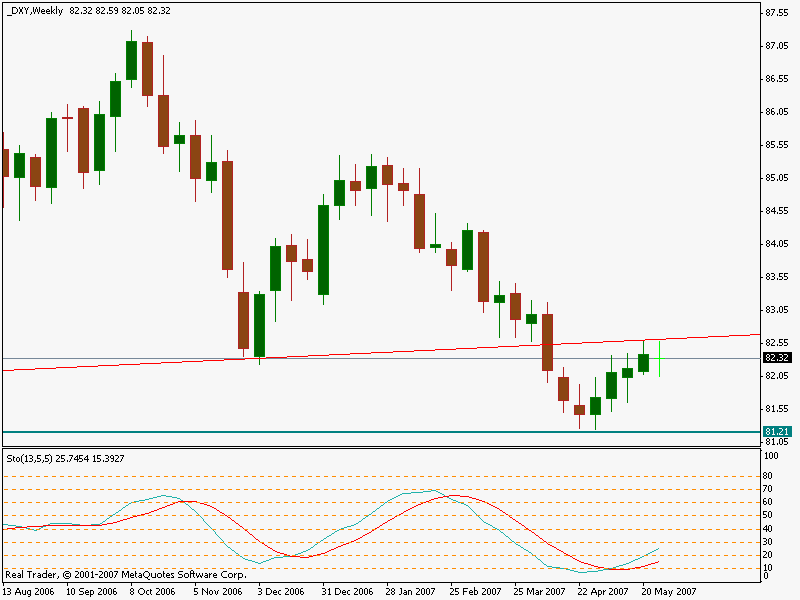The height and width of the screenshot is (600, 800).
Task: Select the 82.32 current price tag
Action: [x=776, y=357]
